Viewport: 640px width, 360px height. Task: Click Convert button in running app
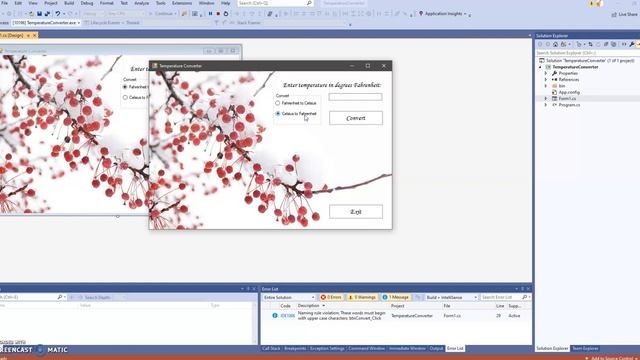356,118
